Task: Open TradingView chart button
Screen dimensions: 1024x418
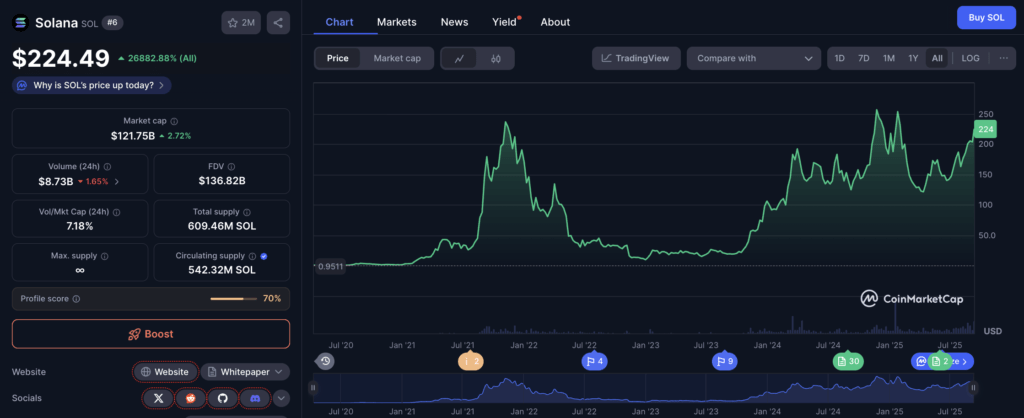Action: 636,58
